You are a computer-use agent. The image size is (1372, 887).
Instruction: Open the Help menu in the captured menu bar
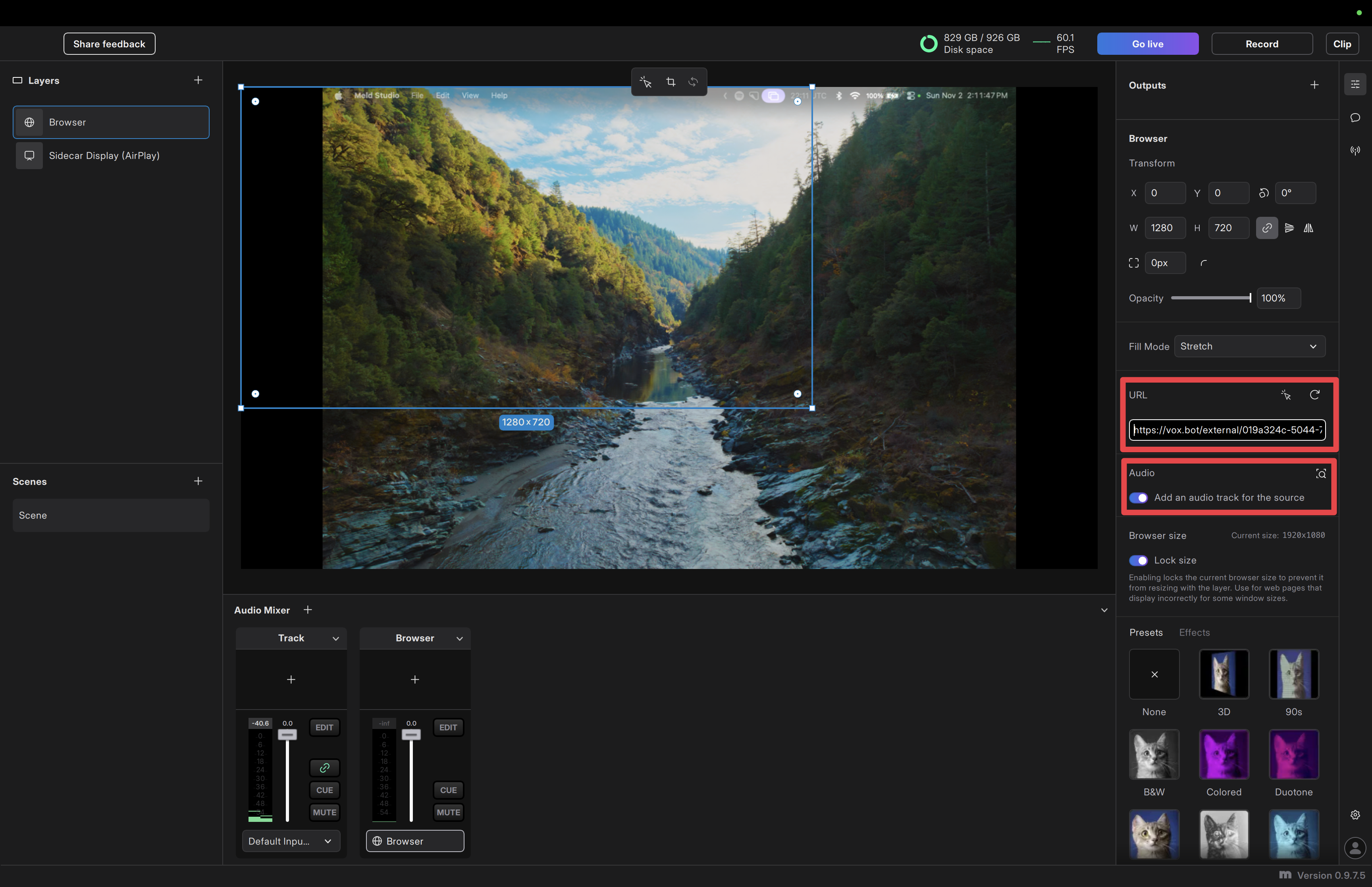[499, 96]
